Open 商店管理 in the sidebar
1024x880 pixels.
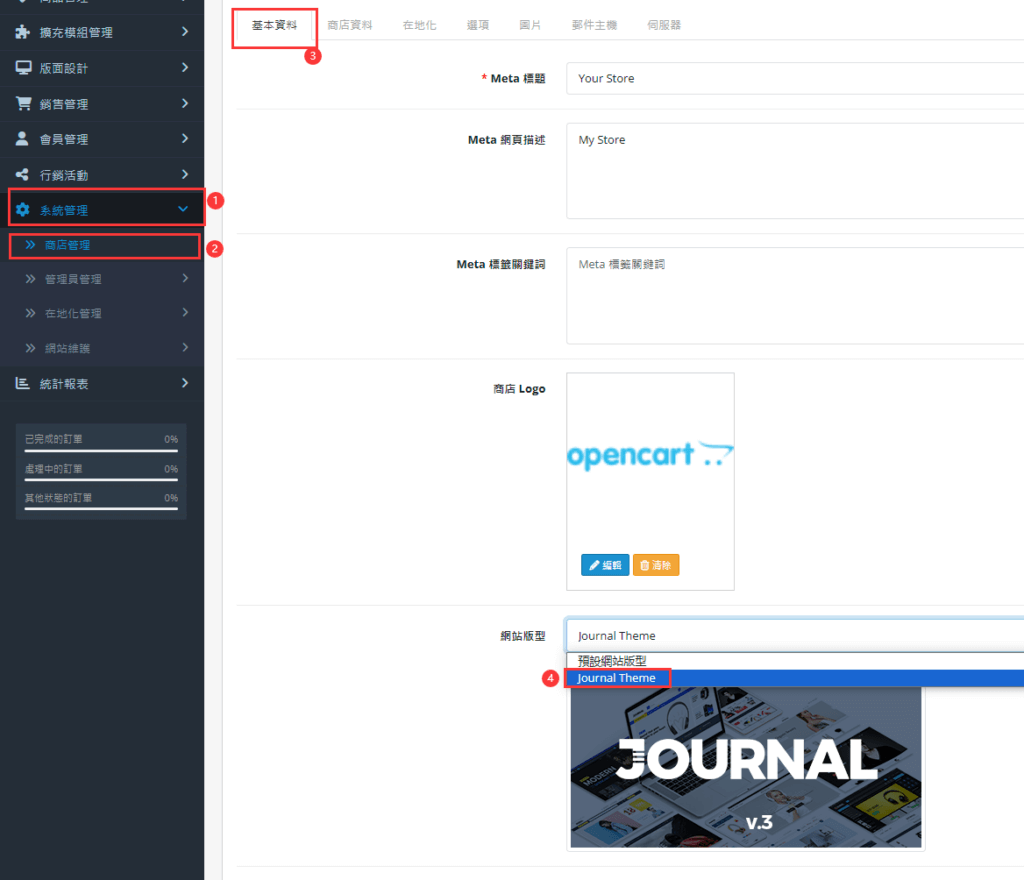coord(67,245)
